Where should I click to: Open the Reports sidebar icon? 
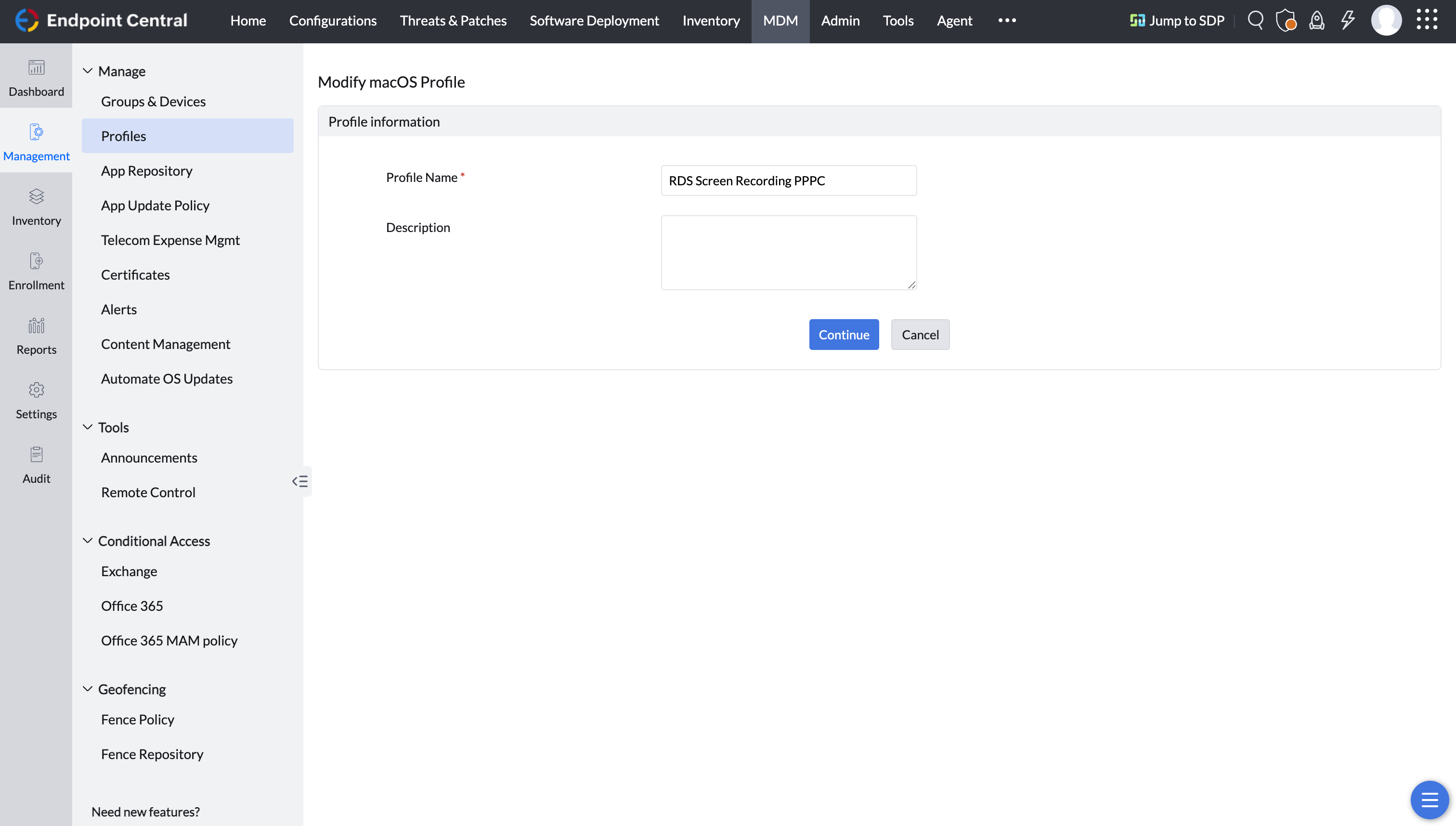coord(36,336)
